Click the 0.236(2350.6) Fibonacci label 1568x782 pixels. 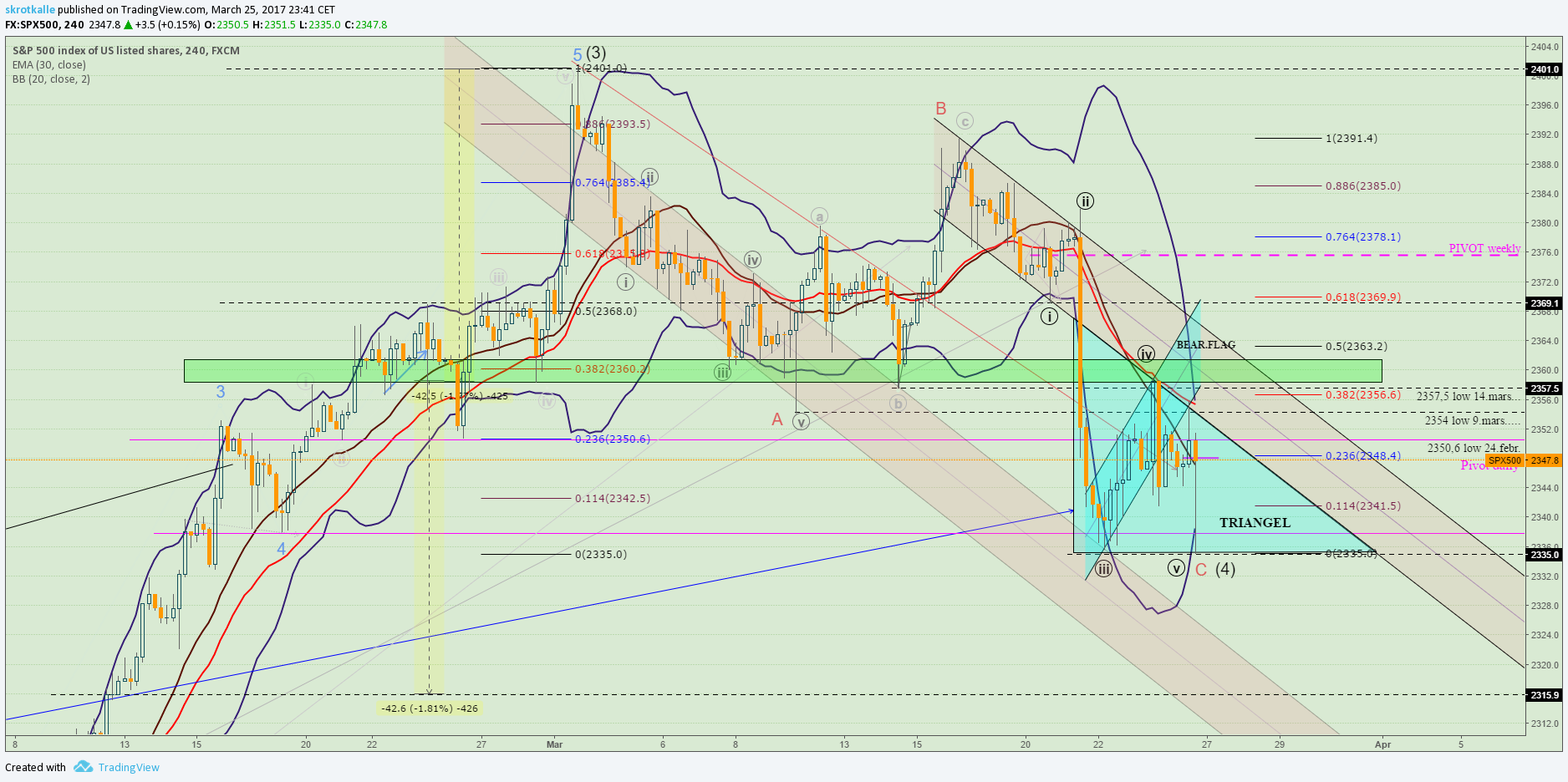(x=613, y=439)
